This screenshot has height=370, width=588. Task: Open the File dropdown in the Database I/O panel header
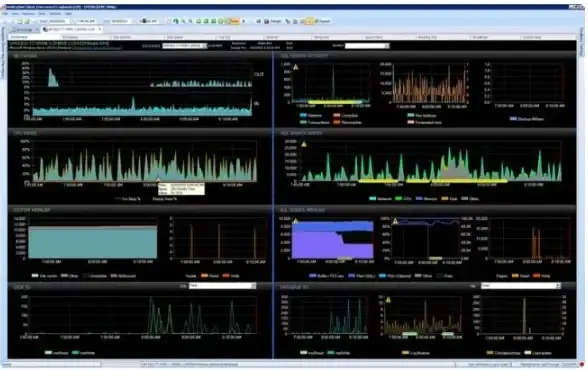pos(521,286)
